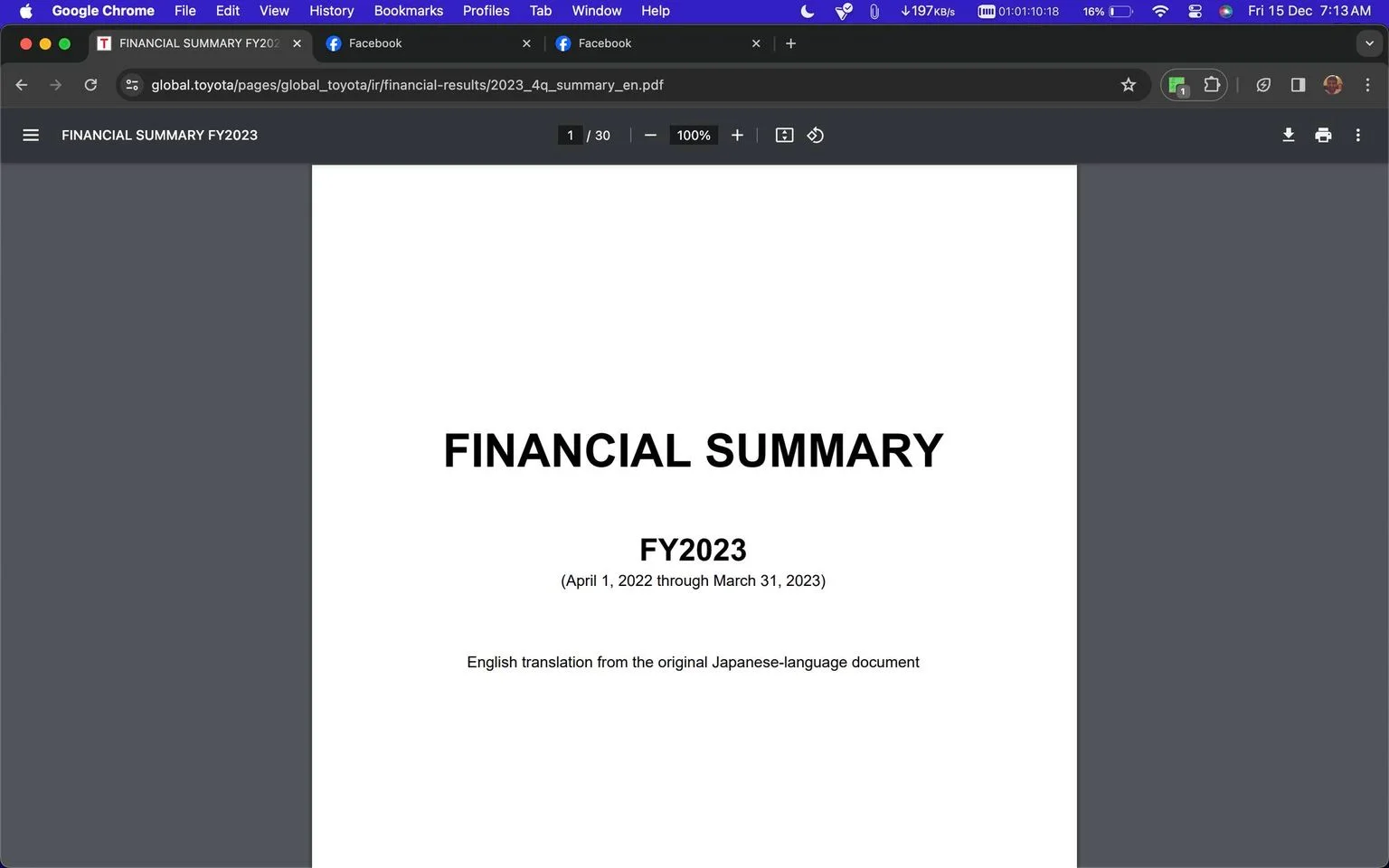
Task: Zoom out the PDF with minus icon
Action: pos(650,135)
